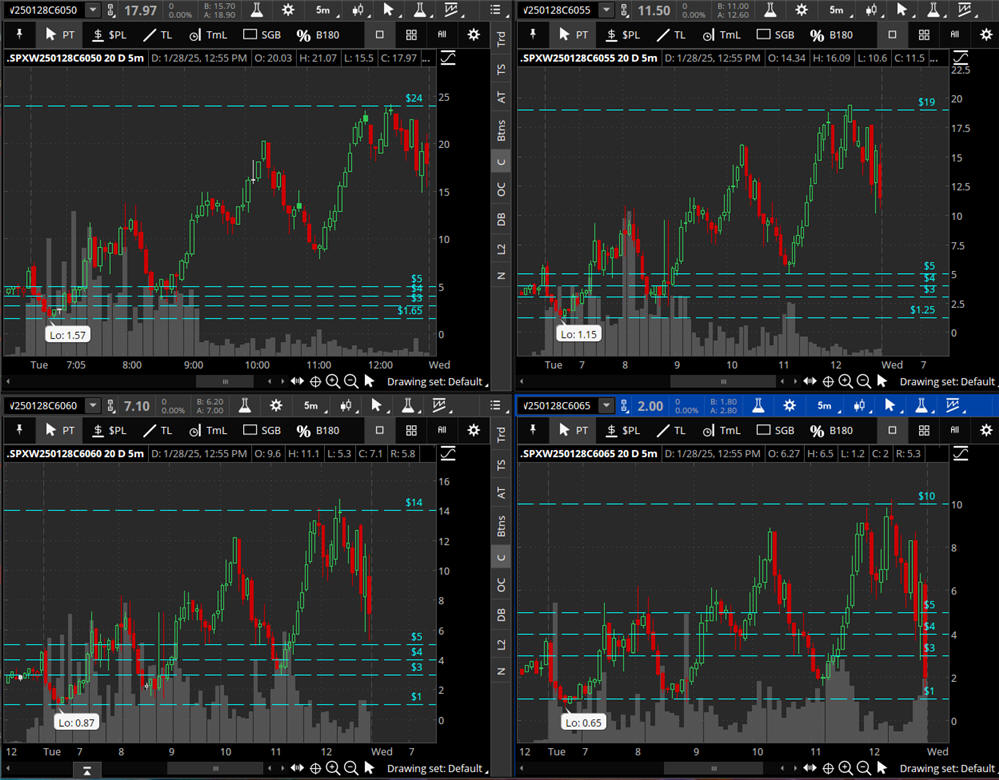Image resolution: width=999 pixels, height=780 pixels.
Task: Open Btns side tab next to 6050 chart
Action: (x=501, y=130)
